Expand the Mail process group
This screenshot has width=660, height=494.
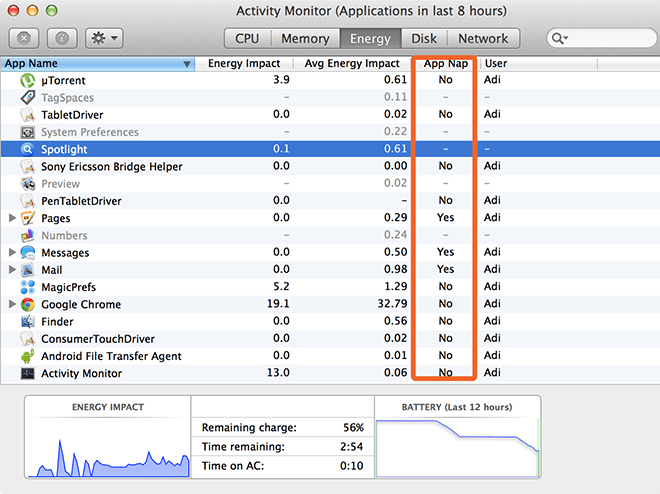12,269
